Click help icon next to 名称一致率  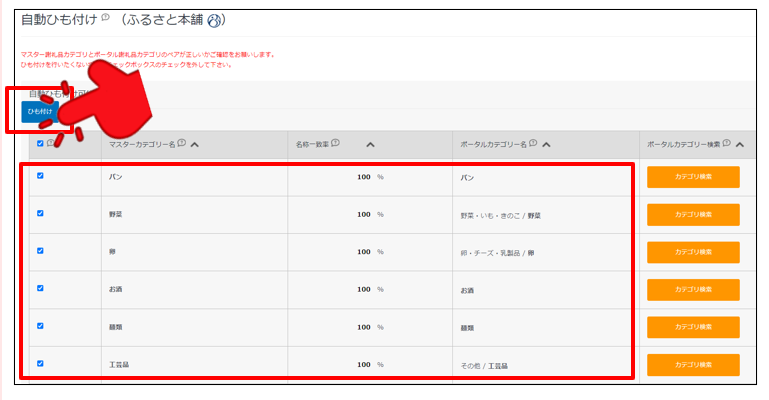(335, 143)
